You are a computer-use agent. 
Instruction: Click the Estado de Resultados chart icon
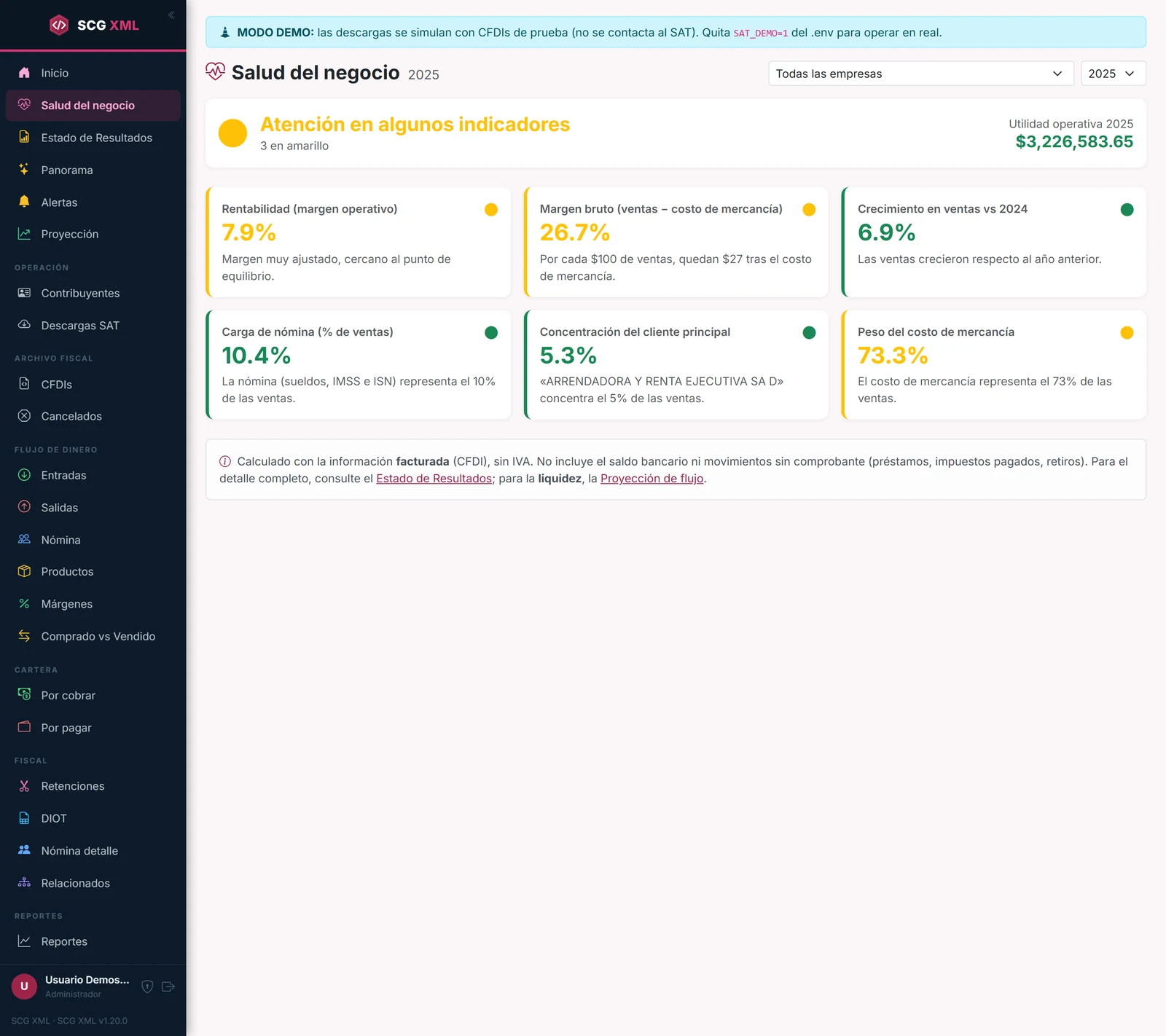(x=24, y=137)
